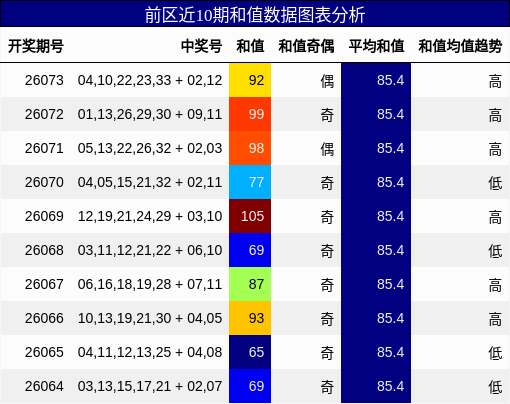Click trend 高 in row 26073
The image size is (510, 404).
(x=495, y=81)
